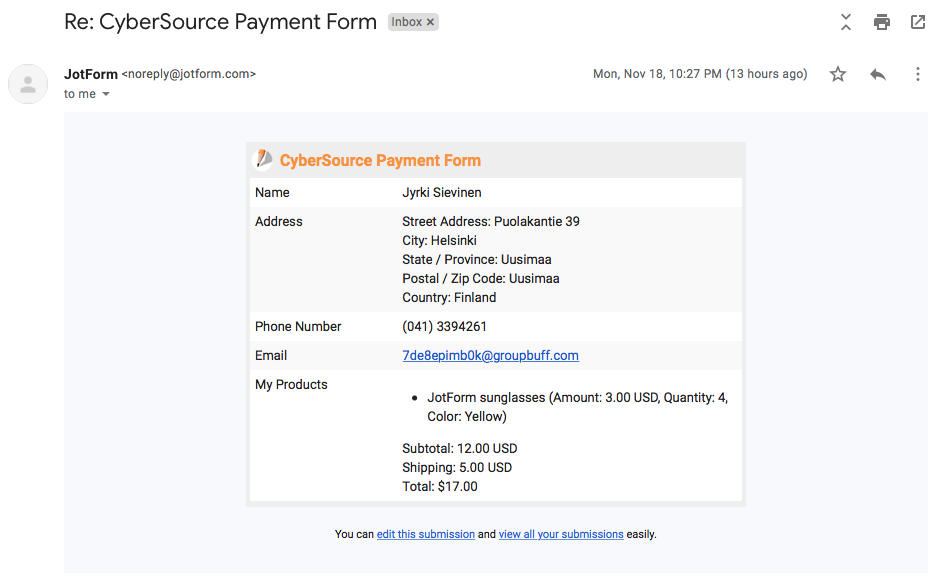Viewport: 939px width, 585px height.
Task: Click the noreply@jotform.com sender address
Action: click(189, 74)
